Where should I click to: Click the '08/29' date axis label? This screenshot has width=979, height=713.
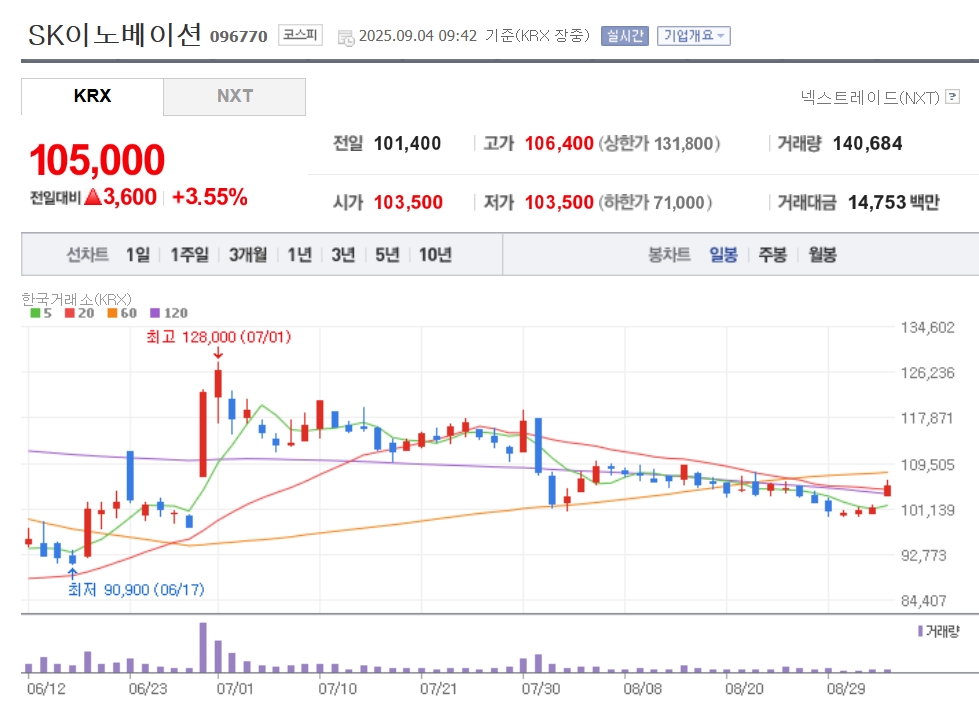846,689
